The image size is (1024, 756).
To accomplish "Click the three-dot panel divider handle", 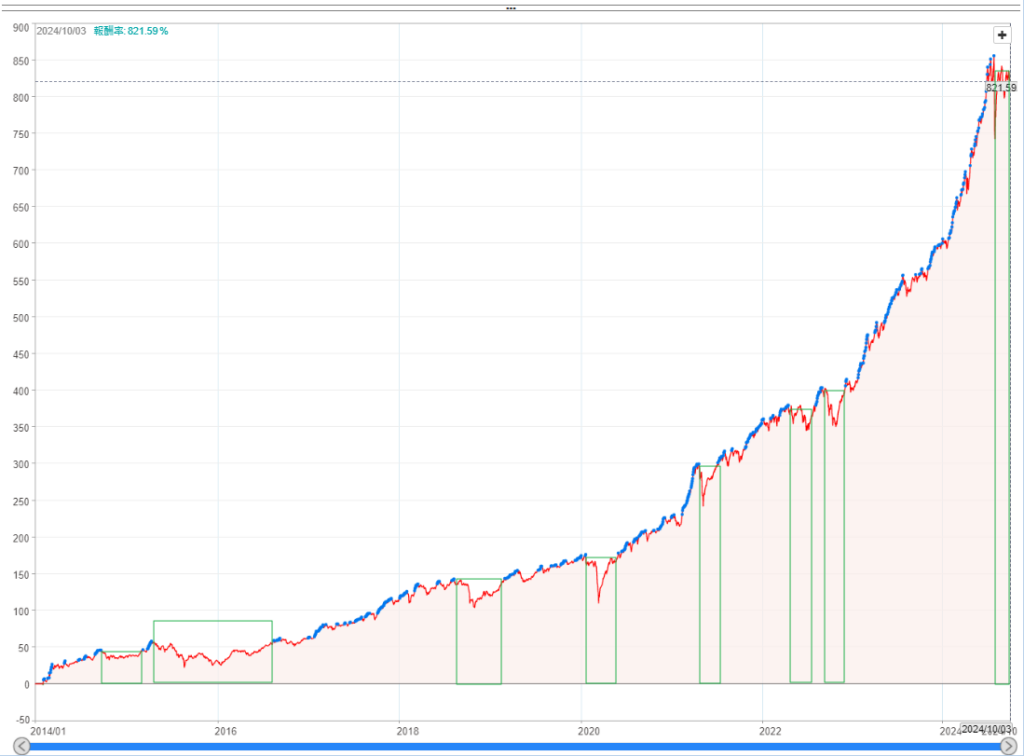I will tap(511, 8).
